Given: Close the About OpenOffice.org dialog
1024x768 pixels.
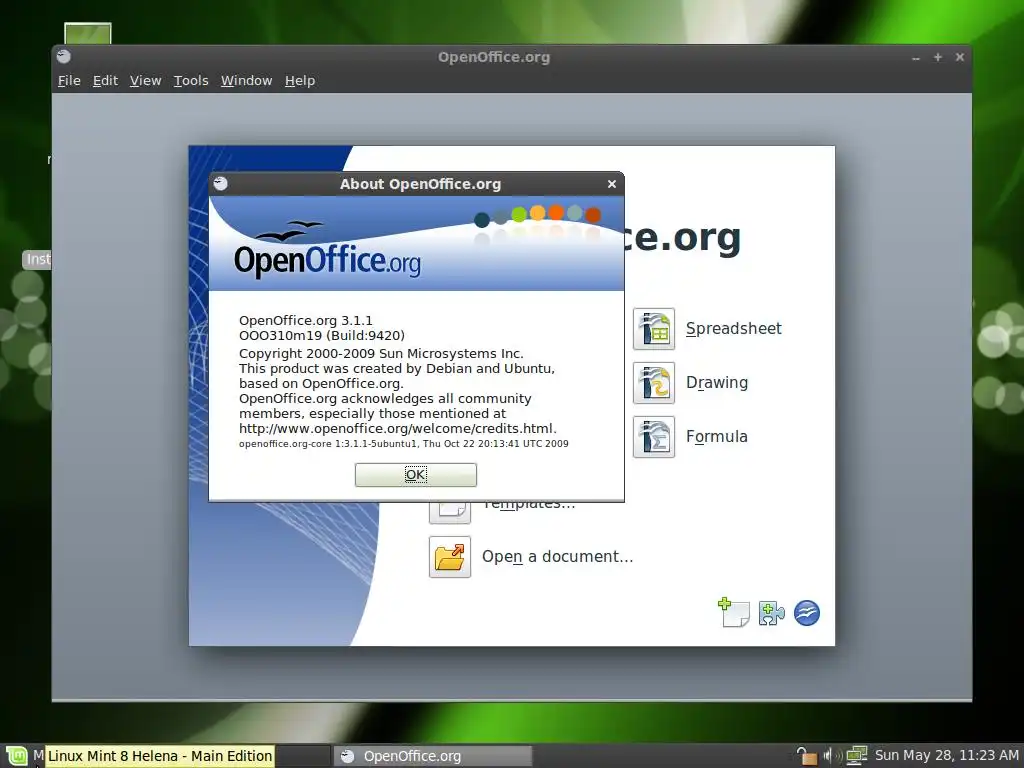Looking at the screenshot, I should (x=612, y=184).
